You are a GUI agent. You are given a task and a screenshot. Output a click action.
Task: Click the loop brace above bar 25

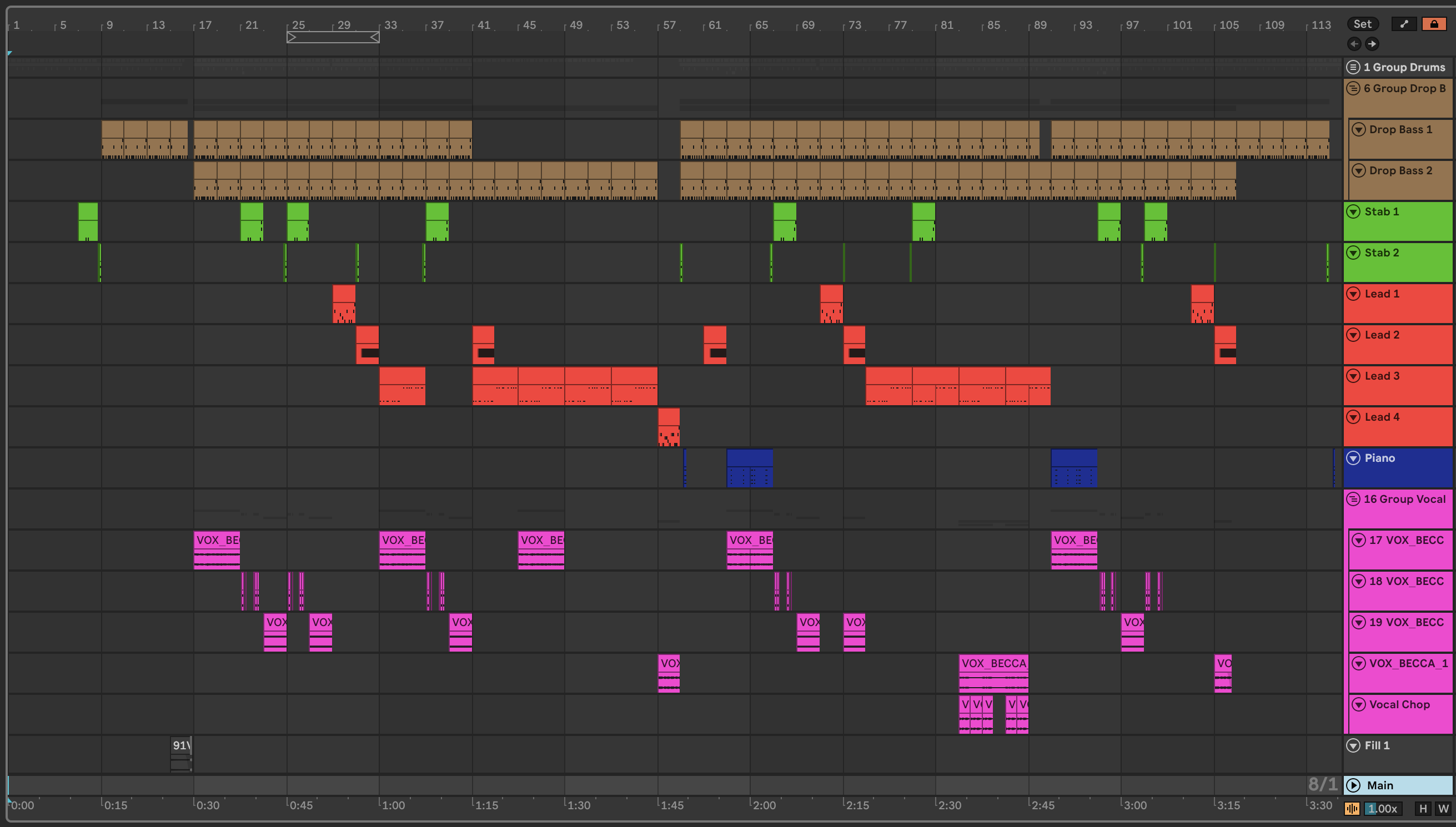click(333, 38)
